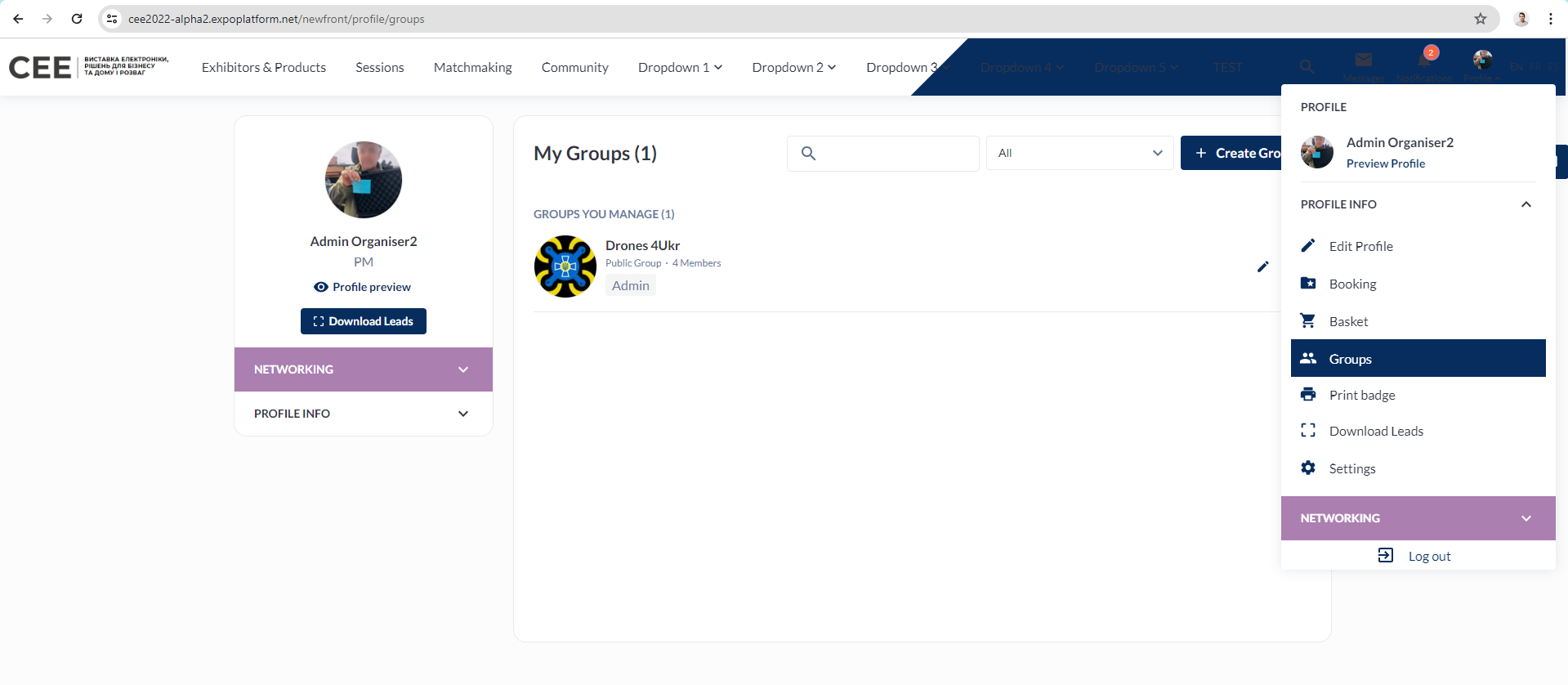Click the Booking icon in profile menu
Viewport: 1568px width, 685px height.
click(1308, 284)
